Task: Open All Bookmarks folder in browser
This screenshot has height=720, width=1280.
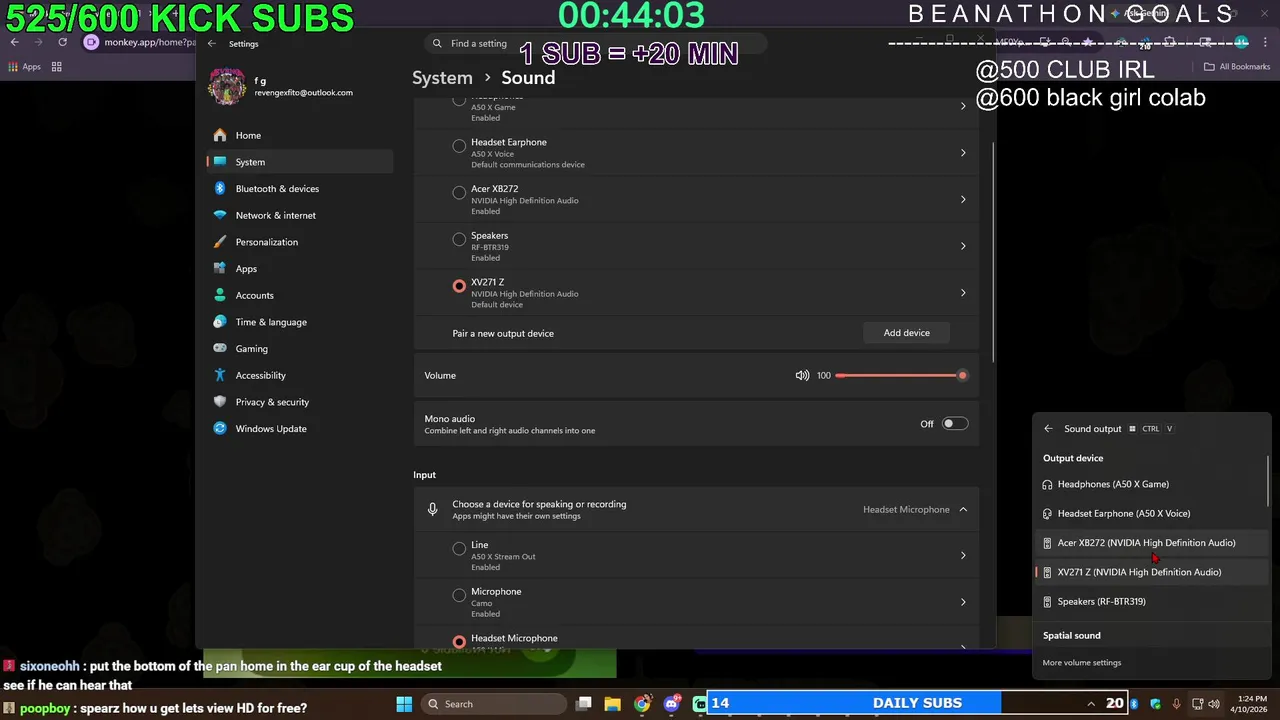Action: [x=1237, y=67]
